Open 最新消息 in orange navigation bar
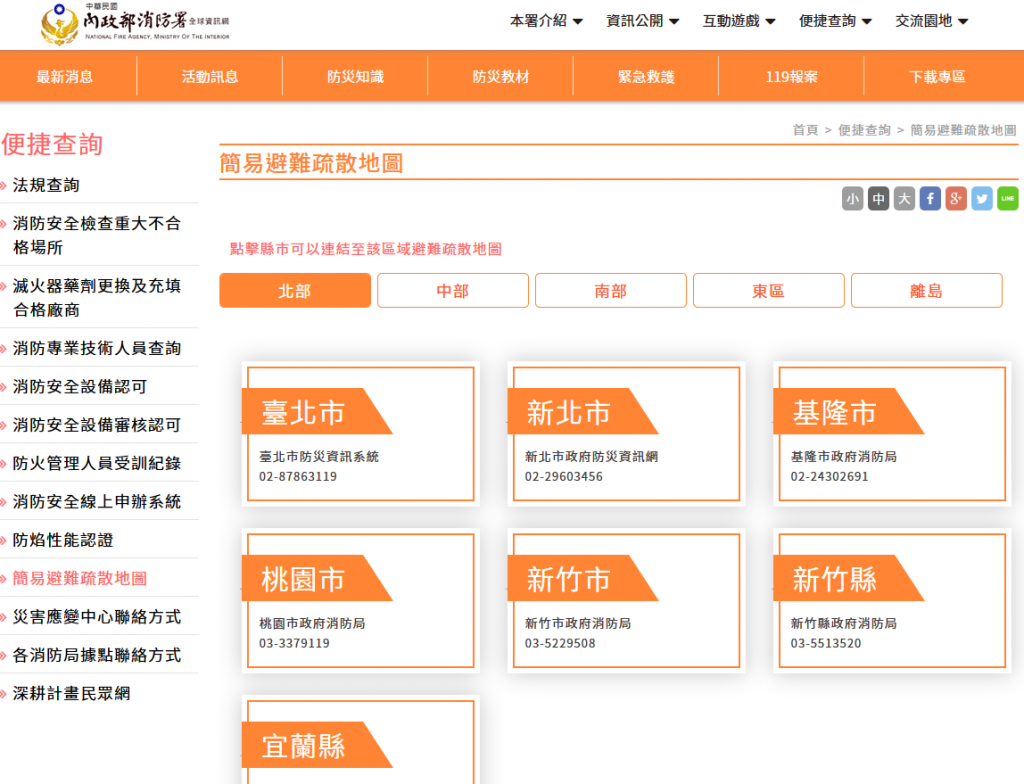The height and width of the screenshot is (784, 1024). point(65,76)
